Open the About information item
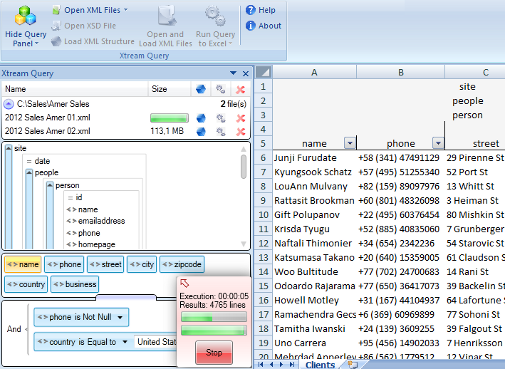The width and height of the screenshot is (505, 369). point(264,26)
